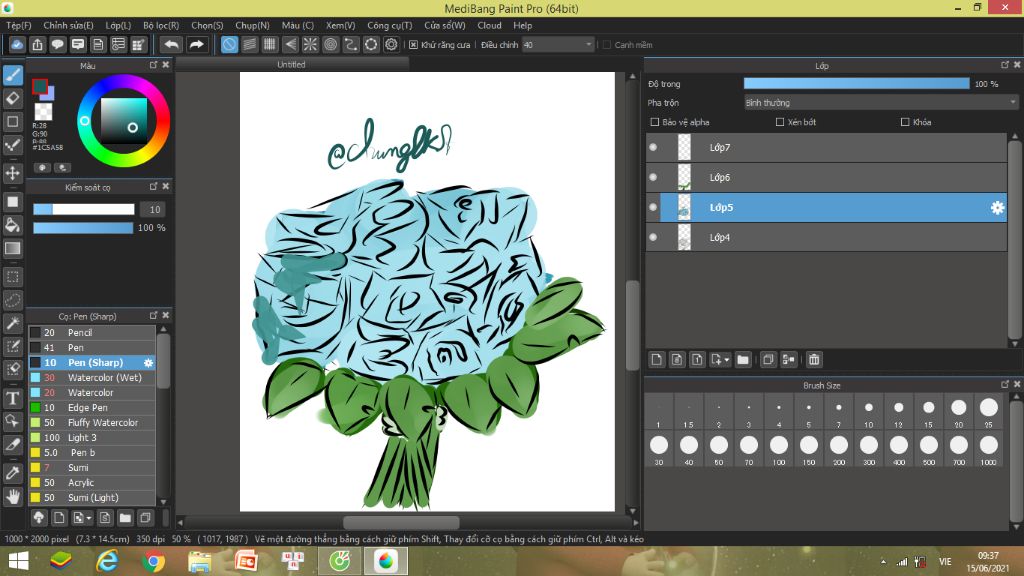The width and height of the screenshot is (1024, 576).
Task: Open the Lớp(L) menu
Action: click(x=118, y=25)
